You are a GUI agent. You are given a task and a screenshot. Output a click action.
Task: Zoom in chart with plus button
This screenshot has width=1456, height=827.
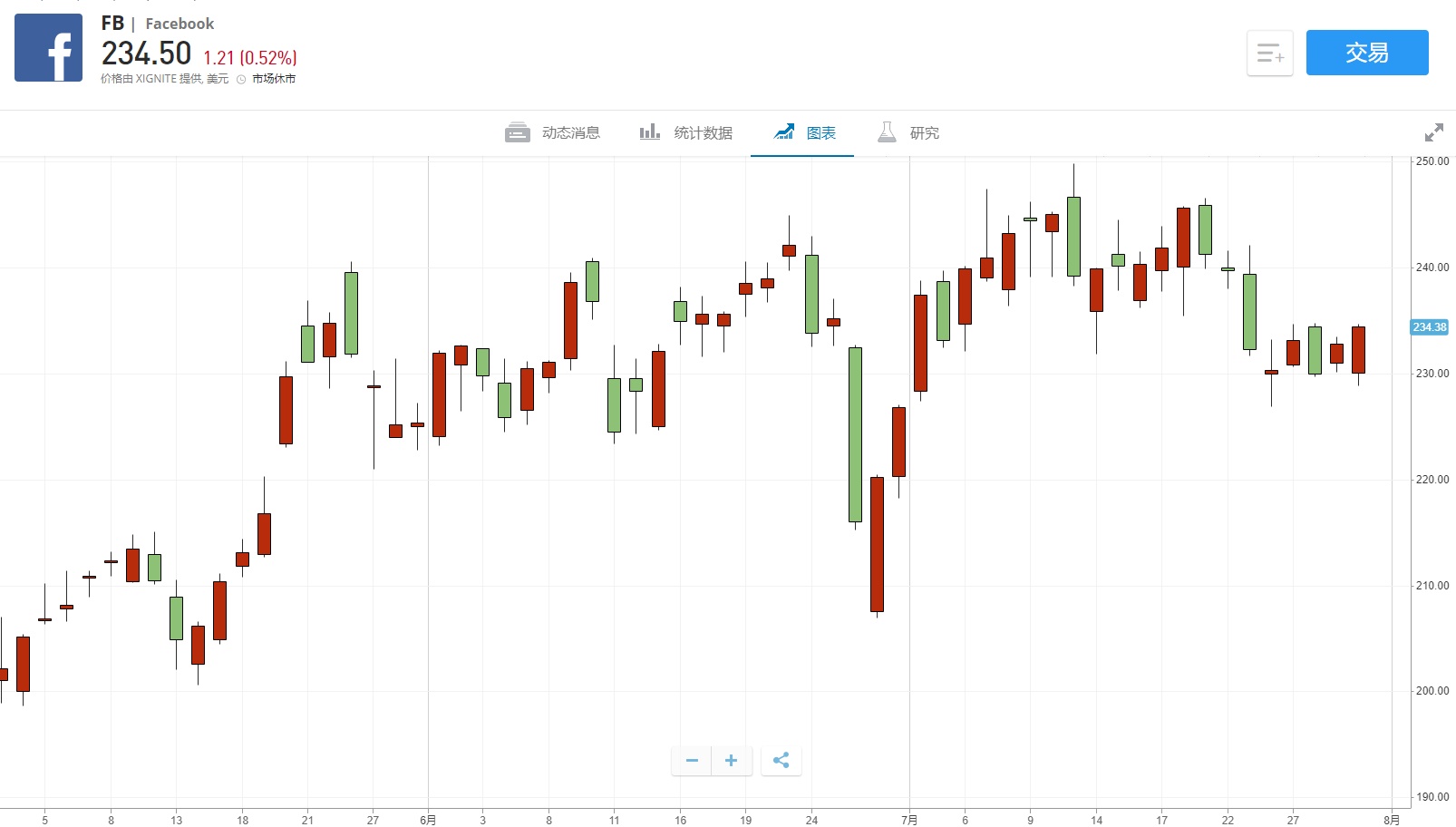pyautogui.click(x=731, y=760)
